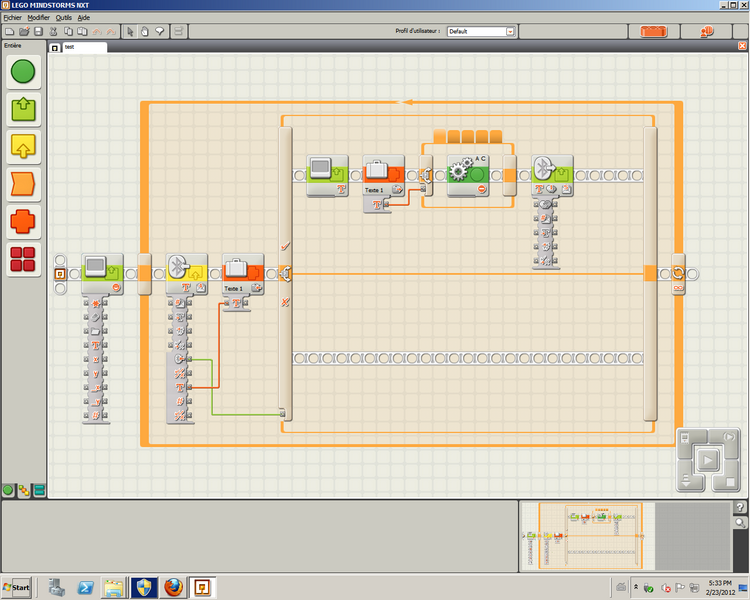Click the Move motor block with gears
750x600 pixels.
coord(468,175)
